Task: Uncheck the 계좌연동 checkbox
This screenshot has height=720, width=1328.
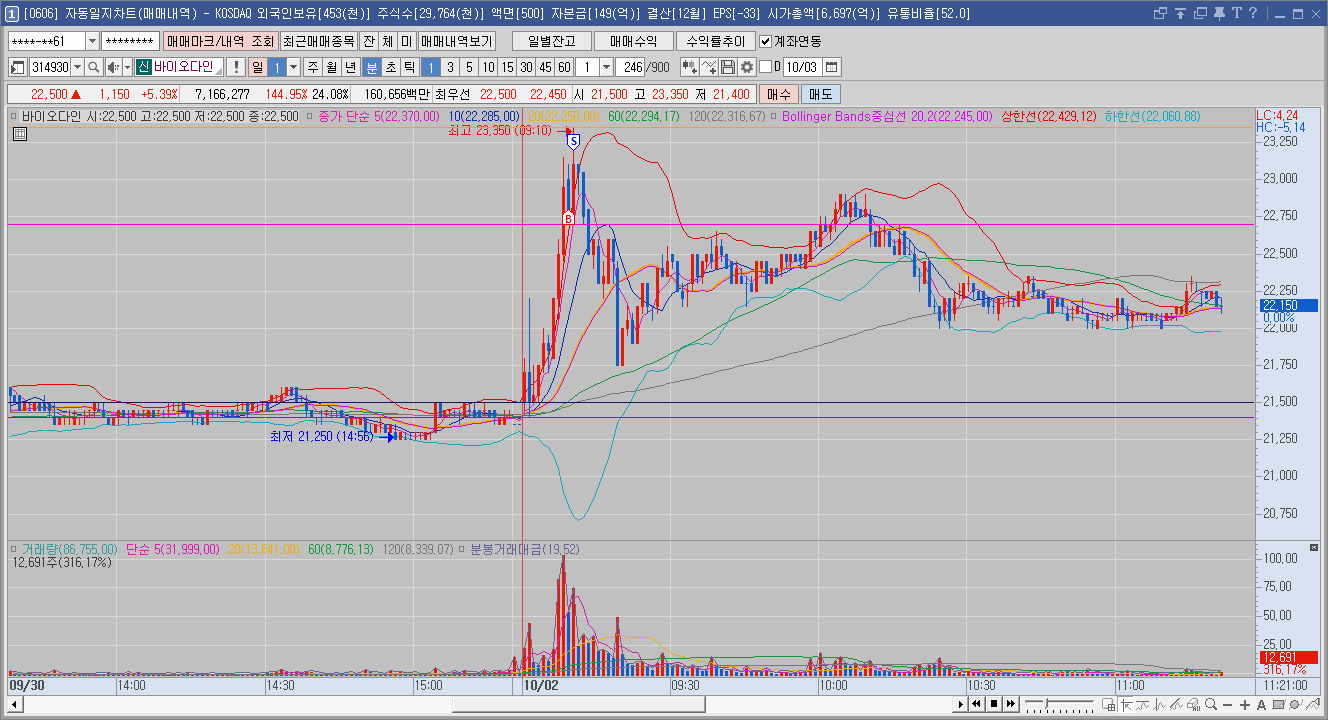Action: click(x=766, y=41)
